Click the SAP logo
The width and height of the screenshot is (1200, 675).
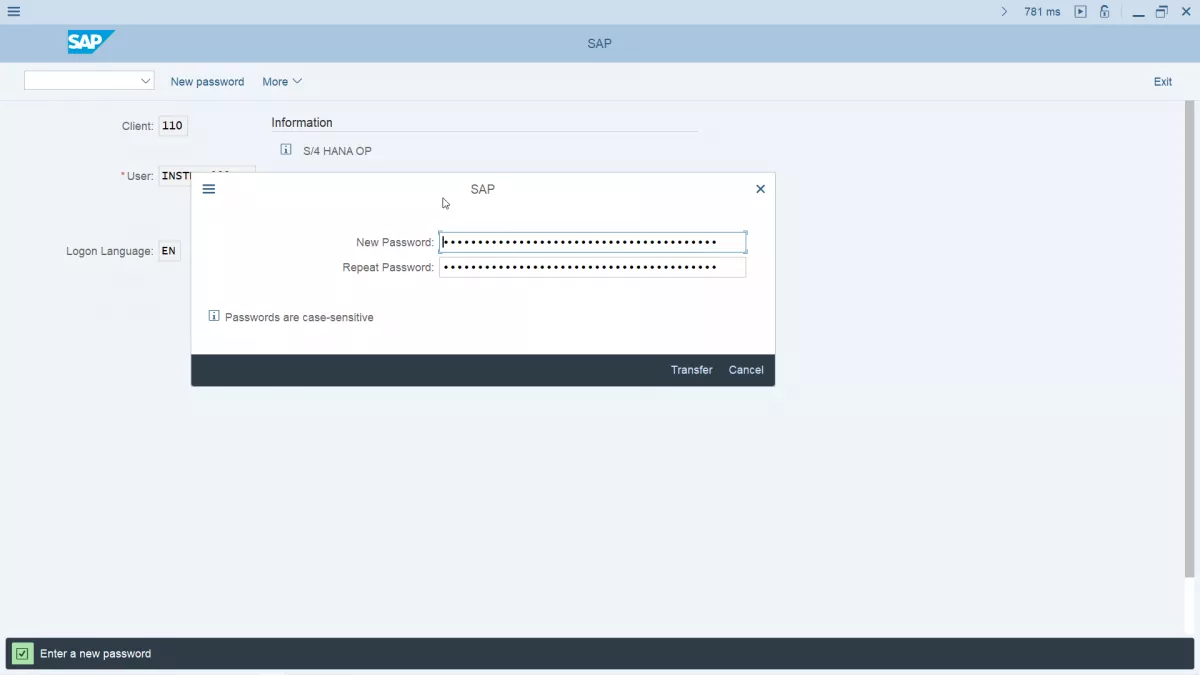click(91, 42)
